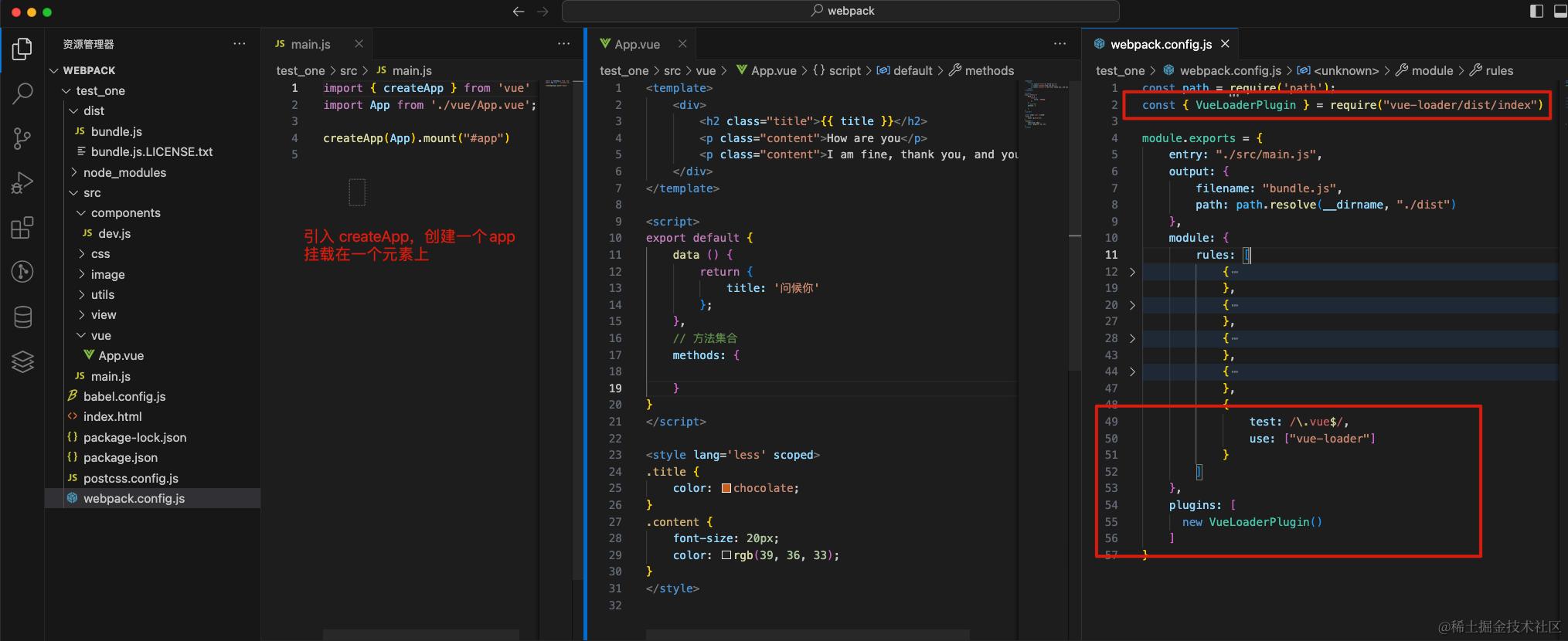Open the Extensions view icon
Screen dimensions: 1568x641
[x=22, y=228]
